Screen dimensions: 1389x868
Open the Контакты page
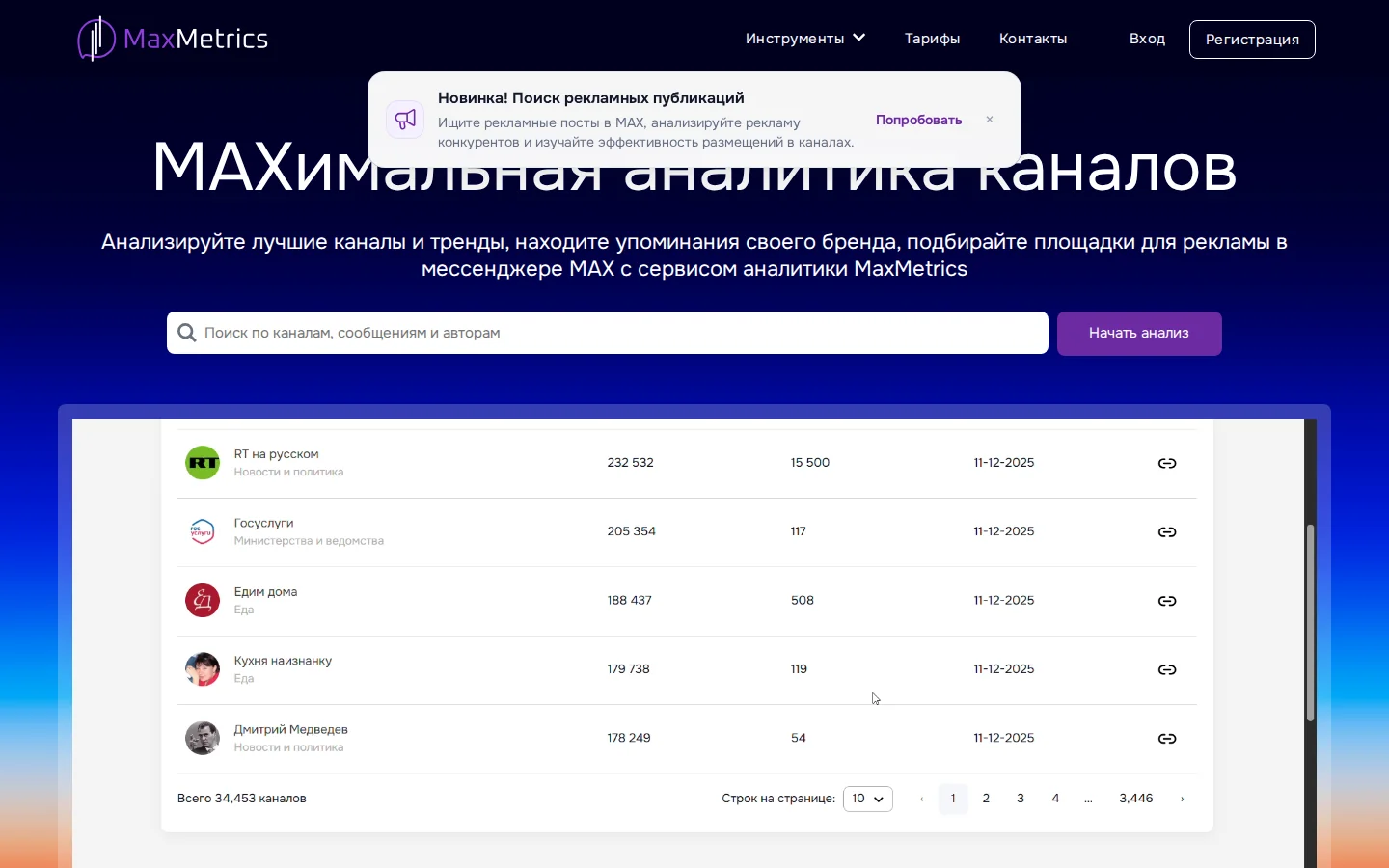pos(1033,39)
